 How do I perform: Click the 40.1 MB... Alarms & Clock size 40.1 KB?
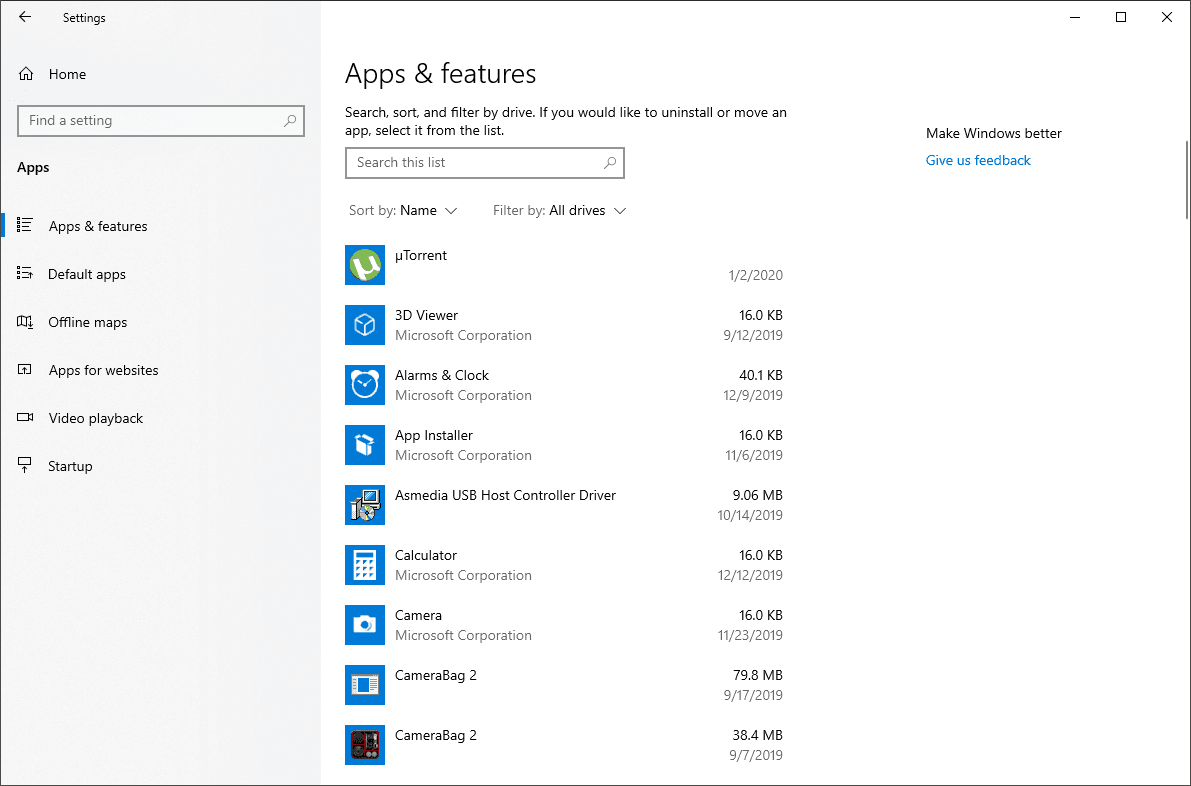[x=760, y=375]
